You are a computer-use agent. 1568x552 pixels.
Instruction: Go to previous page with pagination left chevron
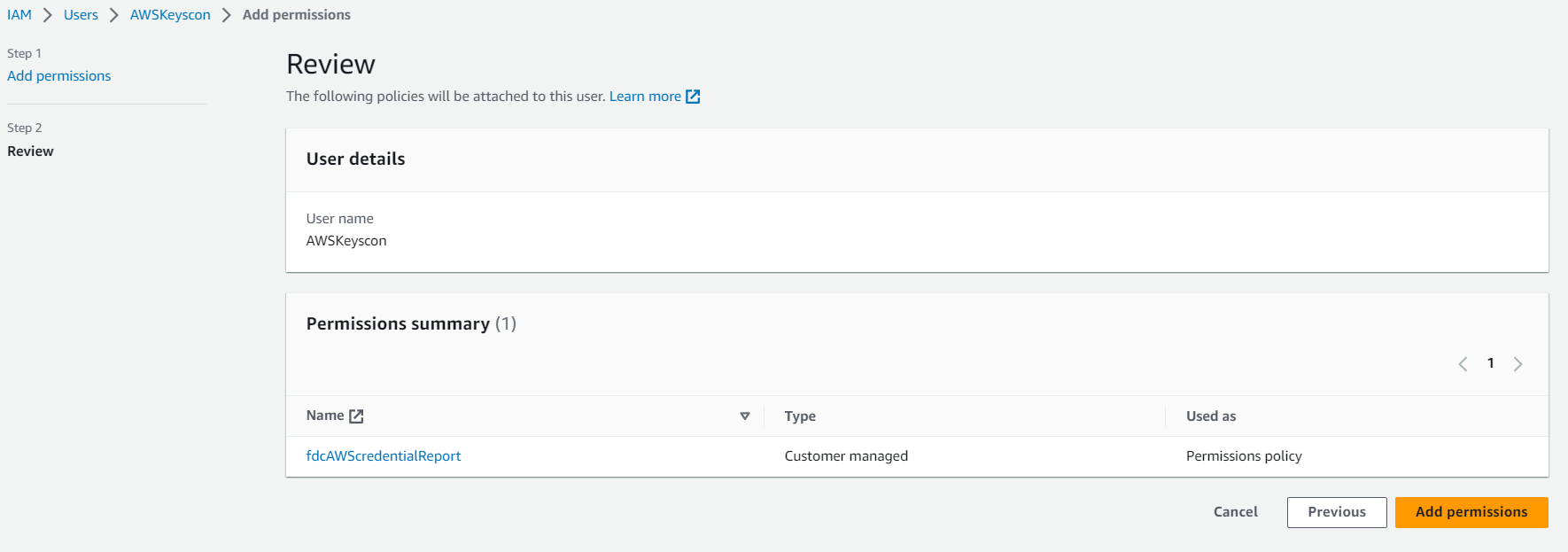coord(1463,364)
